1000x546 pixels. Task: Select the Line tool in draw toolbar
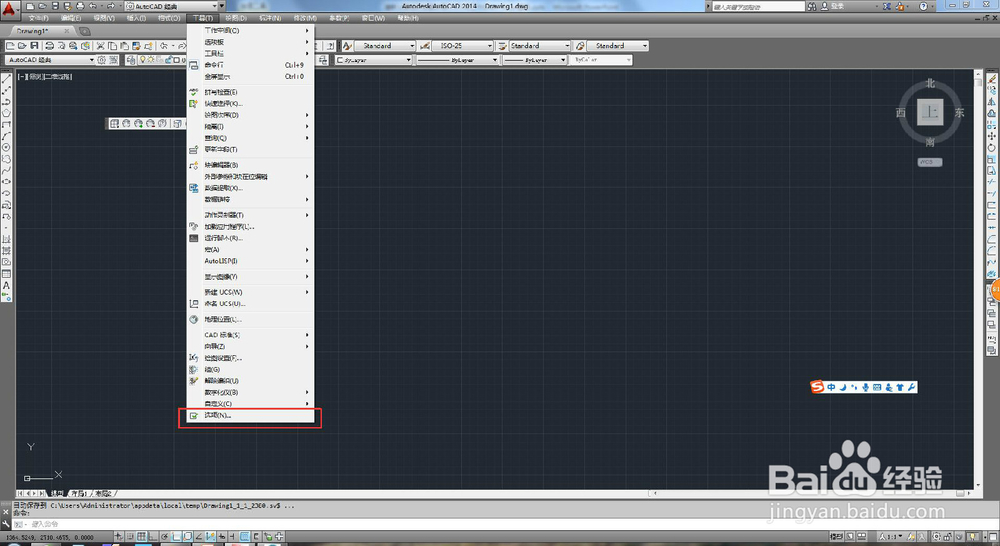pyautogui.click(x=6, y=80)
